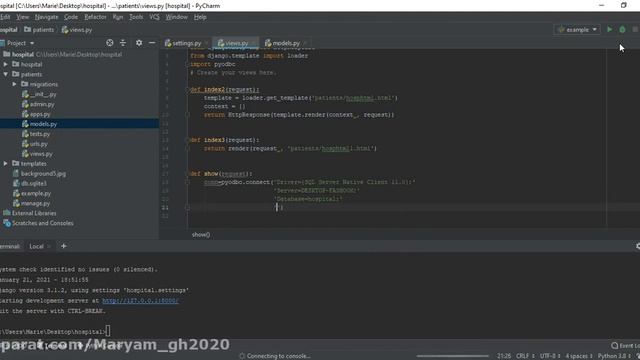Viewport: 640px width, 360px height.
Task: Open the Tools menu
Action: click(136, 17)
